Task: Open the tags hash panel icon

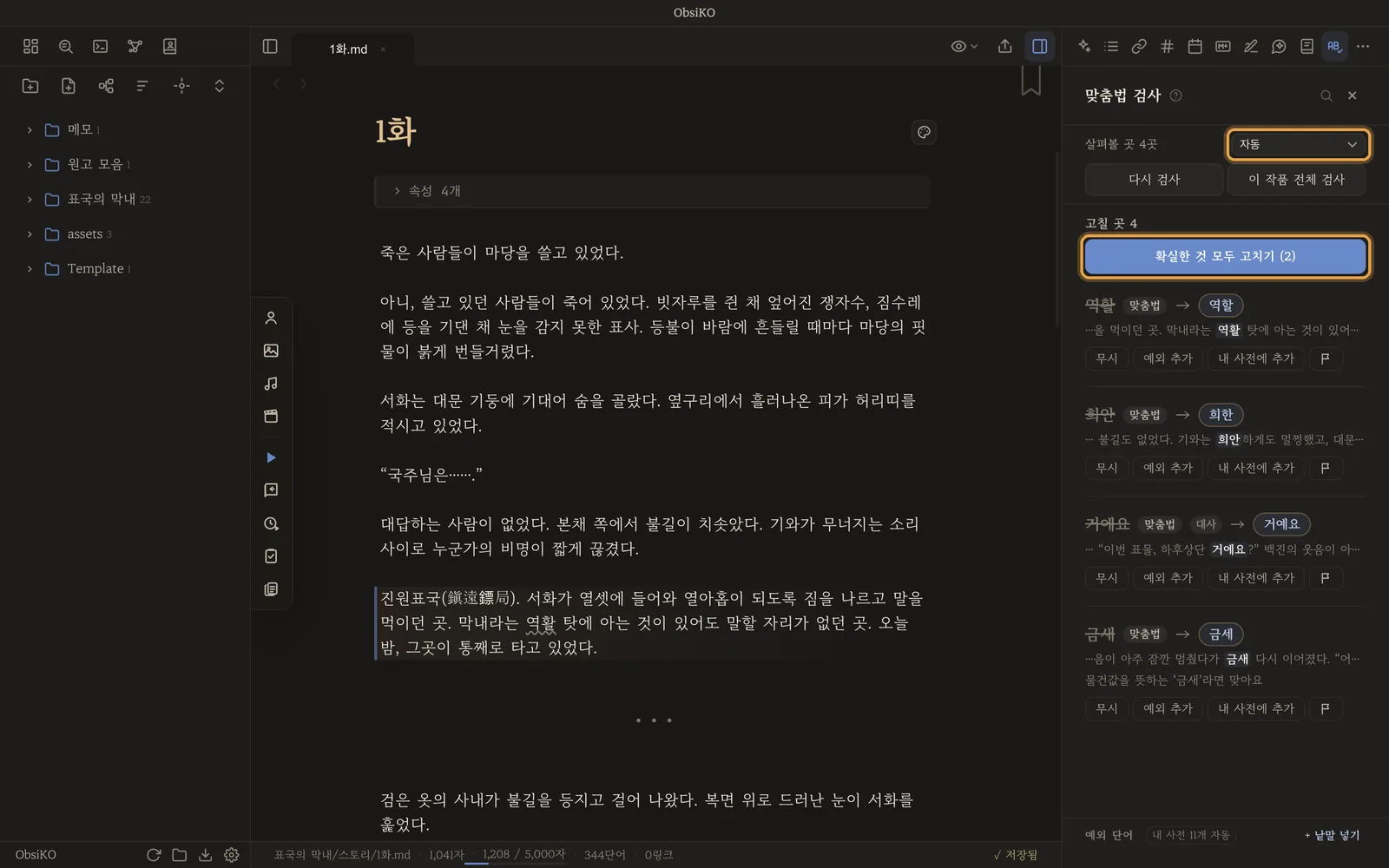Action: 1167,47
